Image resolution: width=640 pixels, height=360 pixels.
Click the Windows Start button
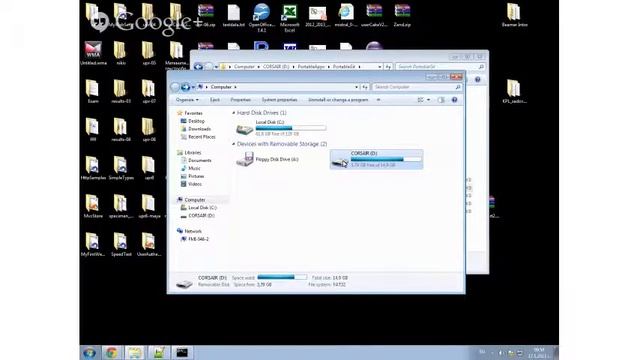tap(90, 353)
